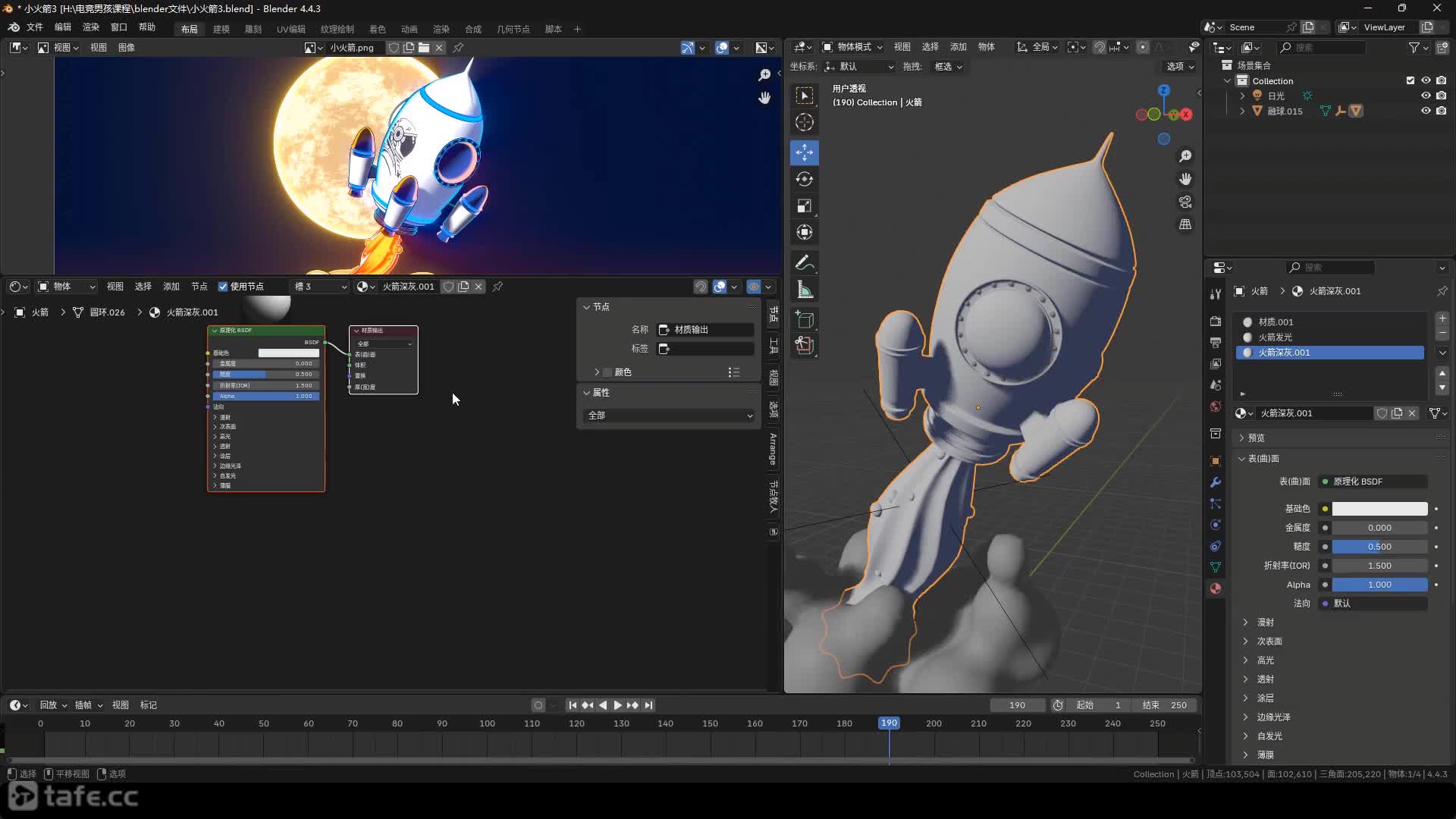
Task: Open the 物体模式 mode dropdown
Action: pos(853,47)
